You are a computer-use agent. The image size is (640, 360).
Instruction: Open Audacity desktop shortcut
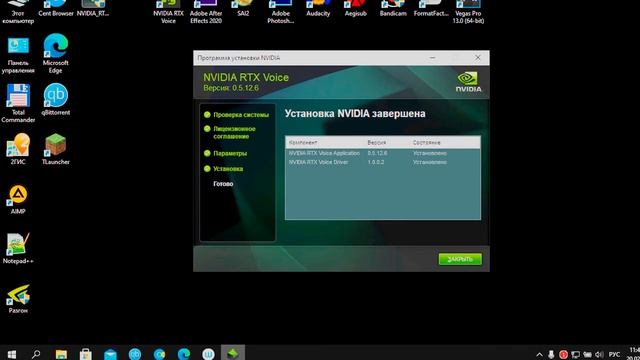point(318,8)
